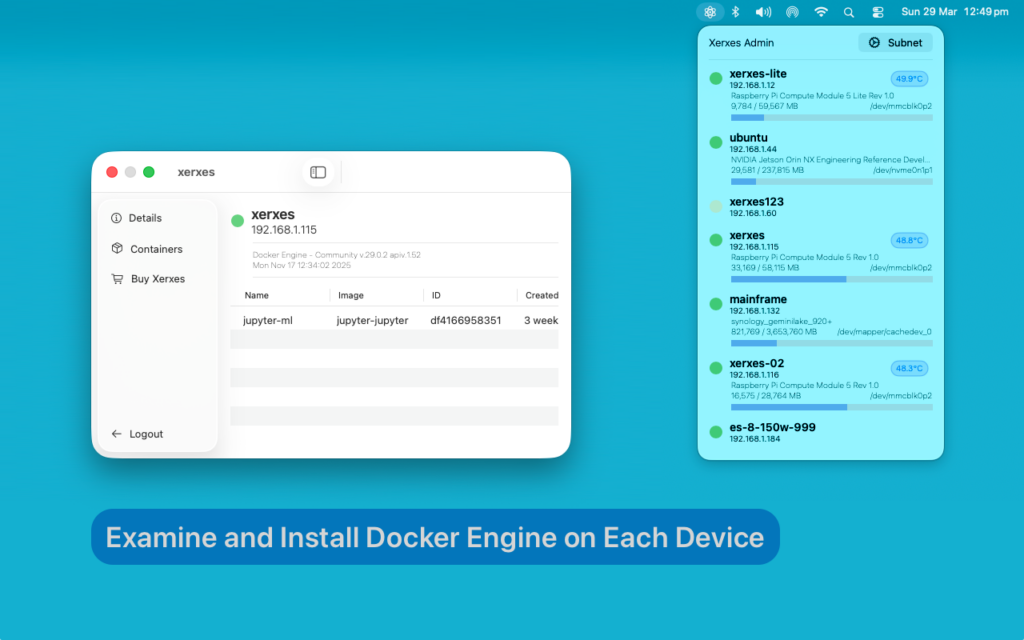Open Spotlight search magnifier icon
Image resolution: width=1024 pixels, height=640 pixels.
849,12
